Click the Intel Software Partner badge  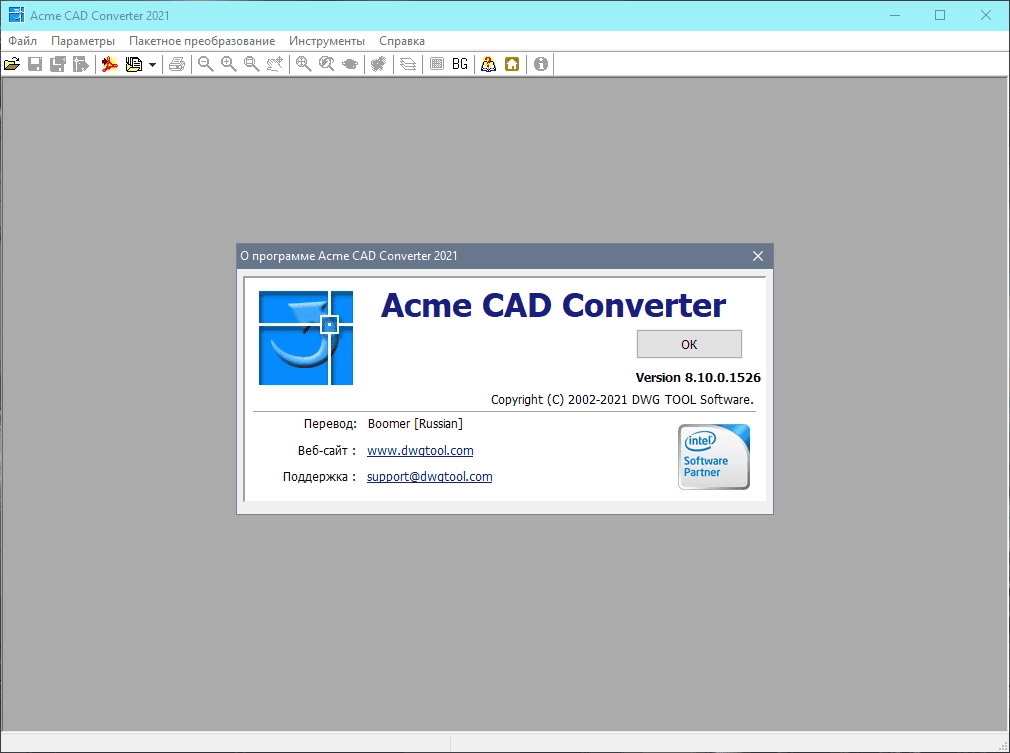[x=714, y=457]
